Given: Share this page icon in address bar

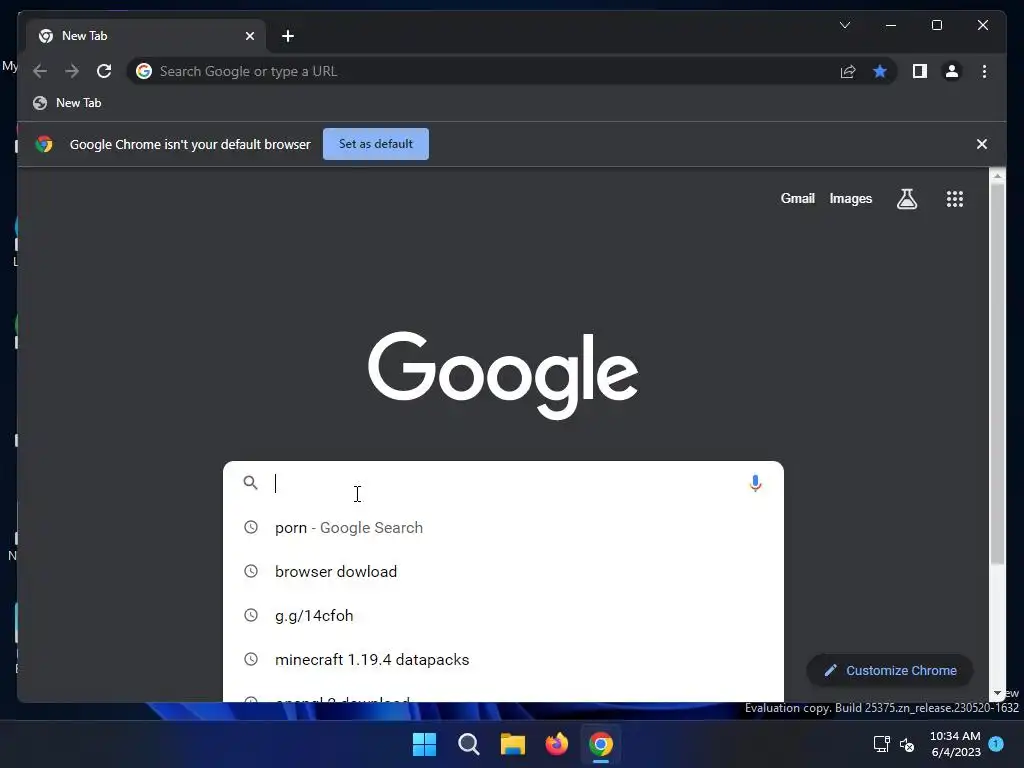Looking at the screenshot, I should coord(848,71).
